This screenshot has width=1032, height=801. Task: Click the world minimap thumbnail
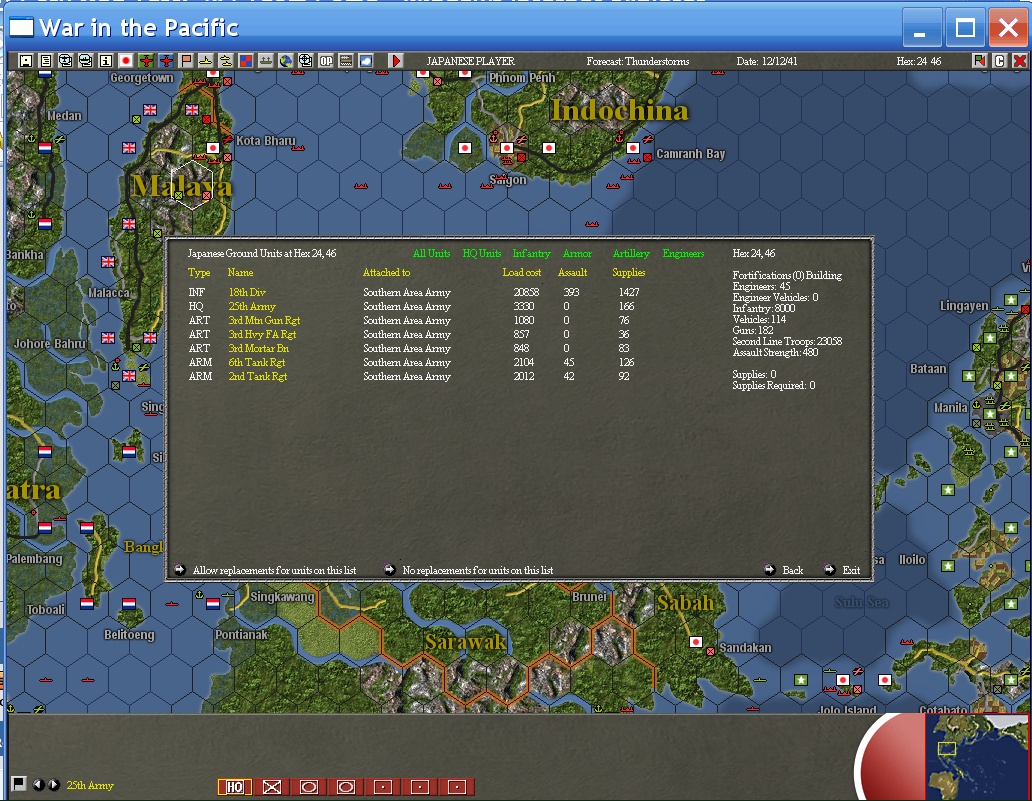977,756
